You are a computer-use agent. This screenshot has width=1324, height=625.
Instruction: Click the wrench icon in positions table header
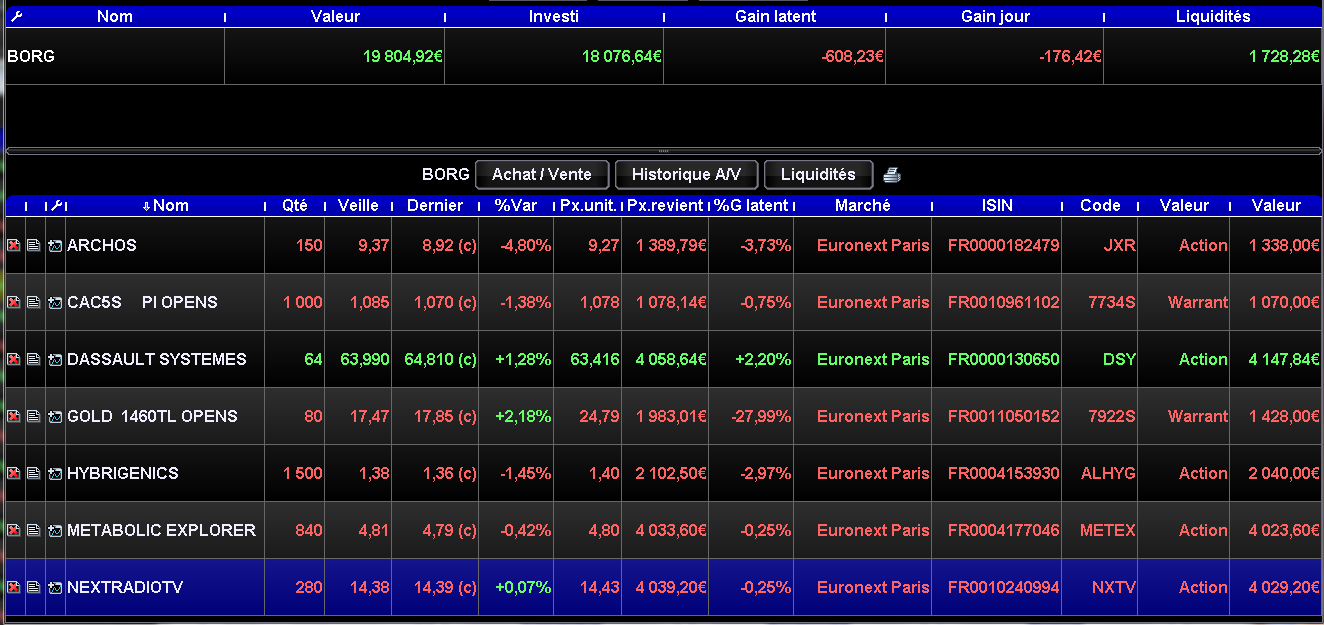point(56,205)
